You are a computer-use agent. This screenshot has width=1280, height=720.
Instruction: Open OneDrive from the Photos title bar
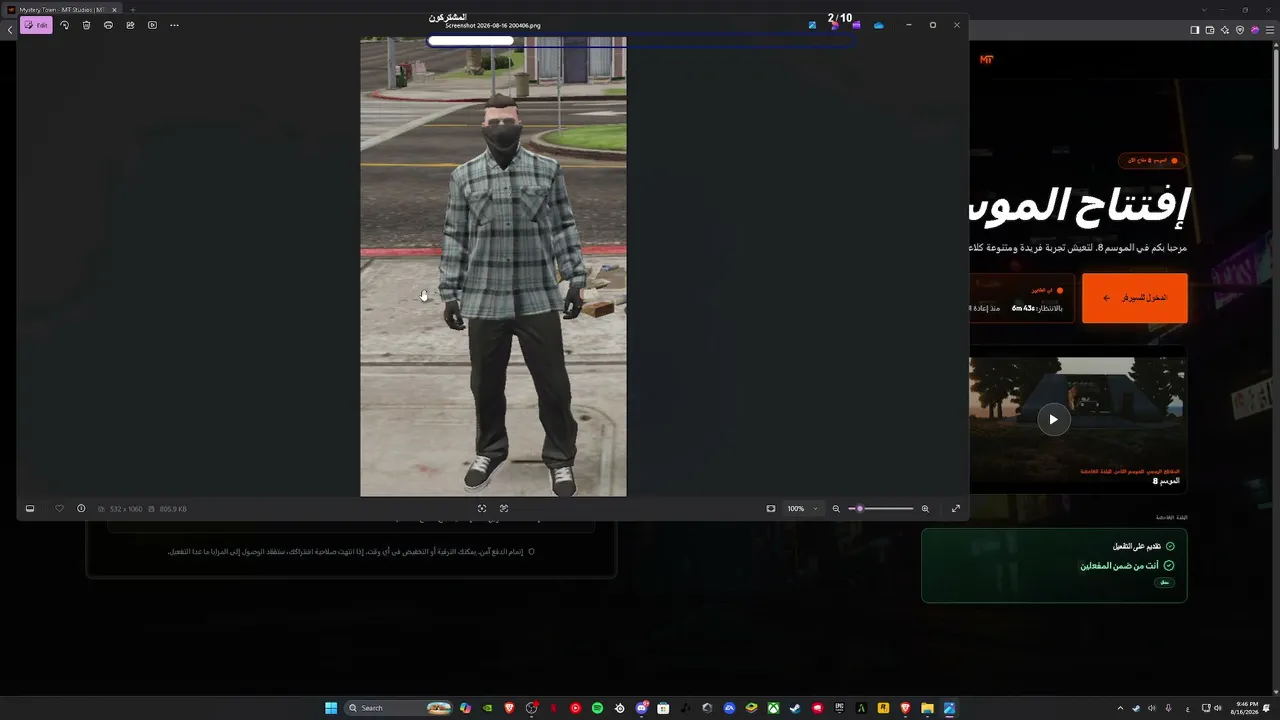point(879,25)
